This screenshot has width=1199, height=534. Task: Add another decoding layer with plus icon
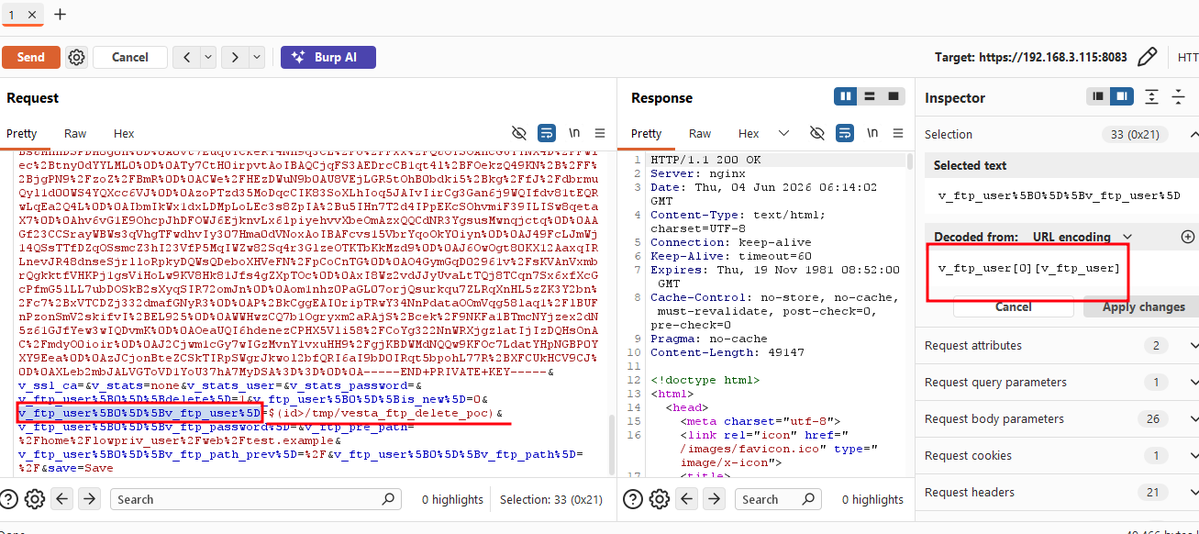[1188, 236]
